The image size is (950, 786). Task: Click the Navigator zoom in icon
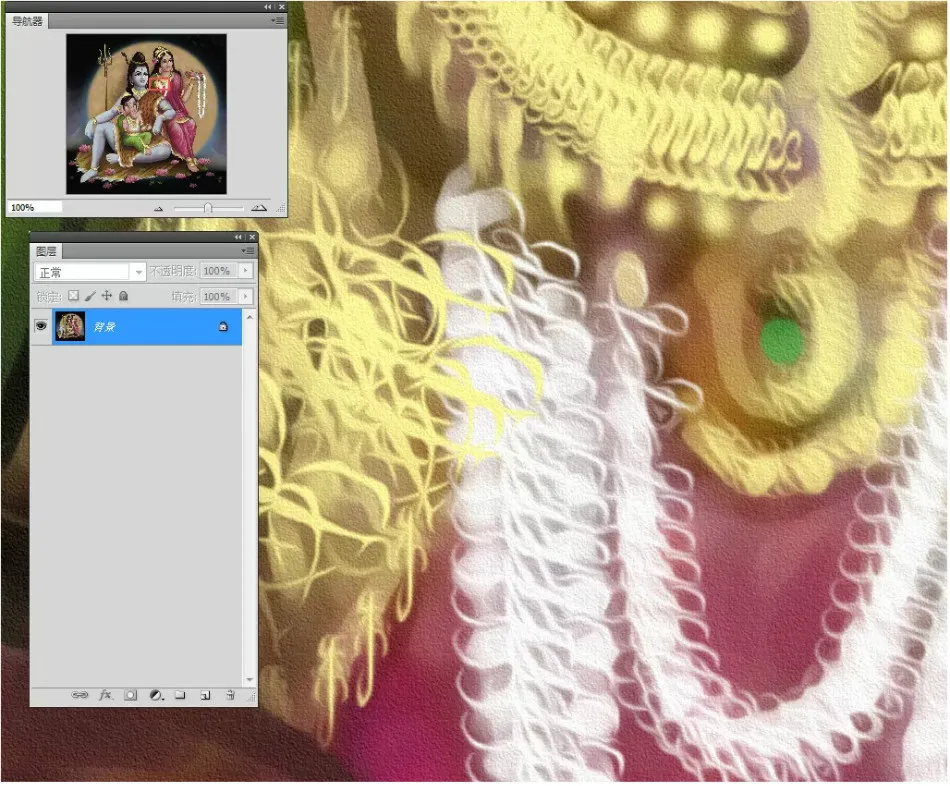pos(259,208)
